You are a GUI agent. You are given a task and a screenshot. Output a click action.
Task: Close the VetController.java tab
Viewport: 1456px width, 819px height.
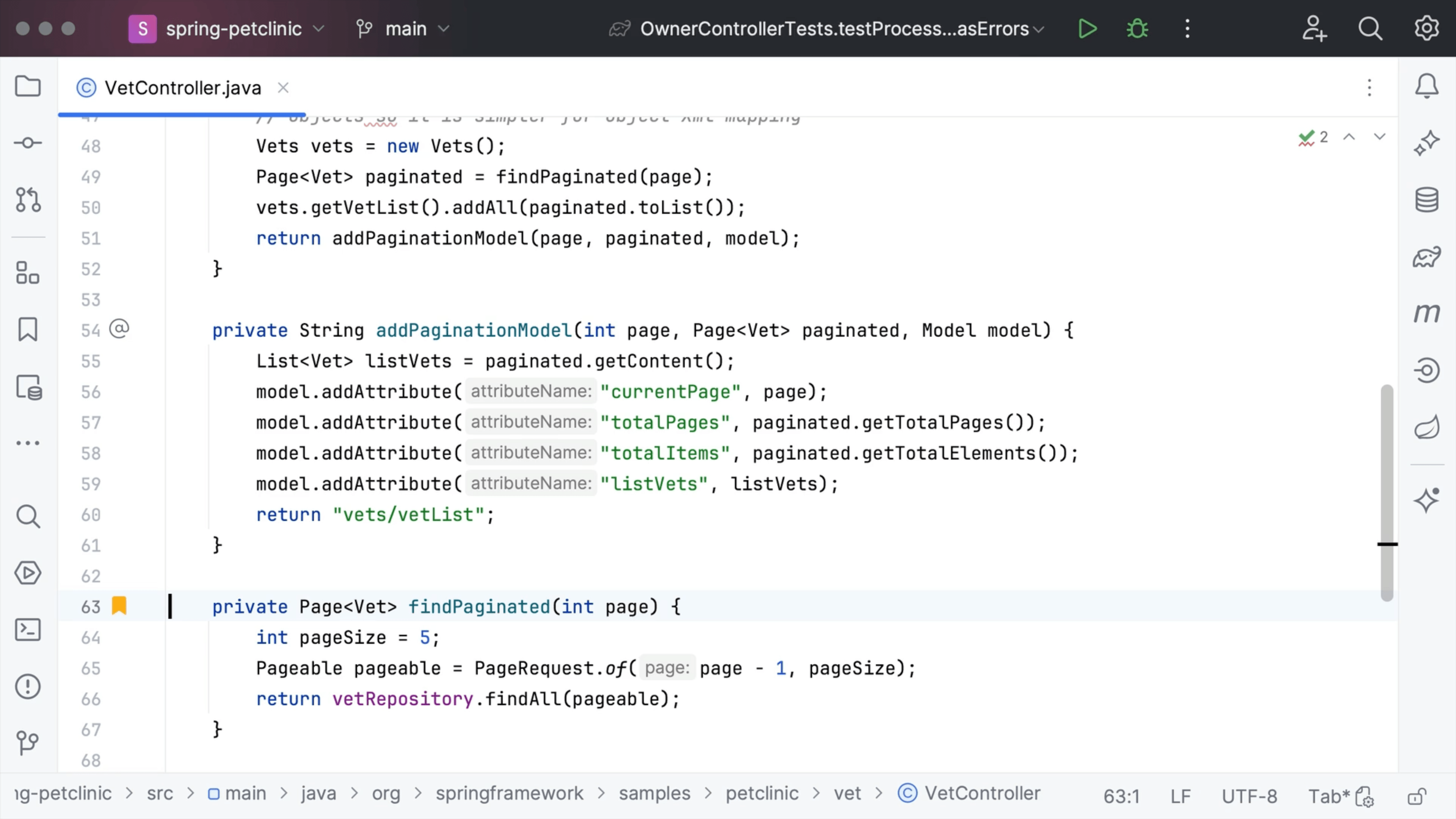coord(283,88)
